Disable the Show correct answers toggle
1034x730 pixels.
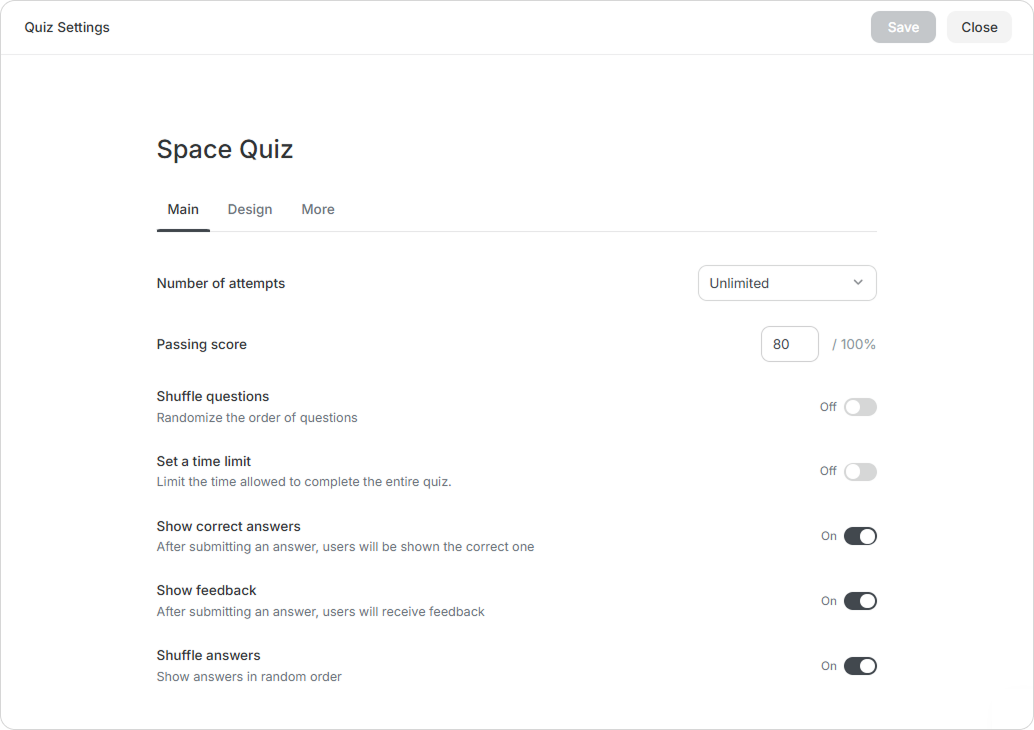[860, 536]
